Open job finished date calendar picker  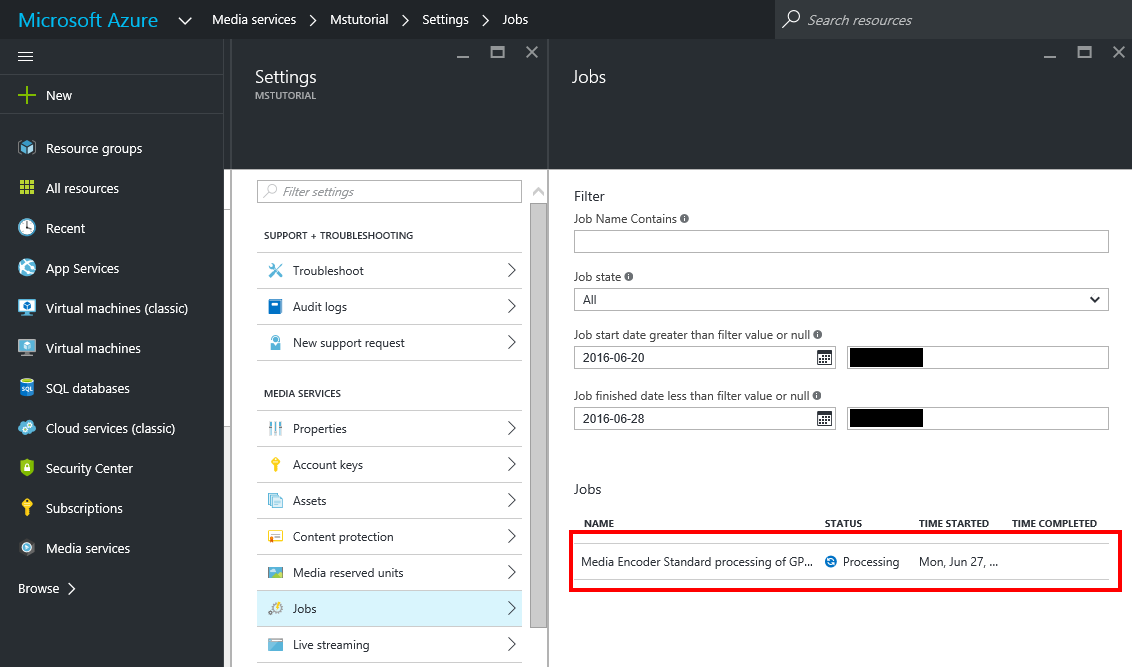824,419
